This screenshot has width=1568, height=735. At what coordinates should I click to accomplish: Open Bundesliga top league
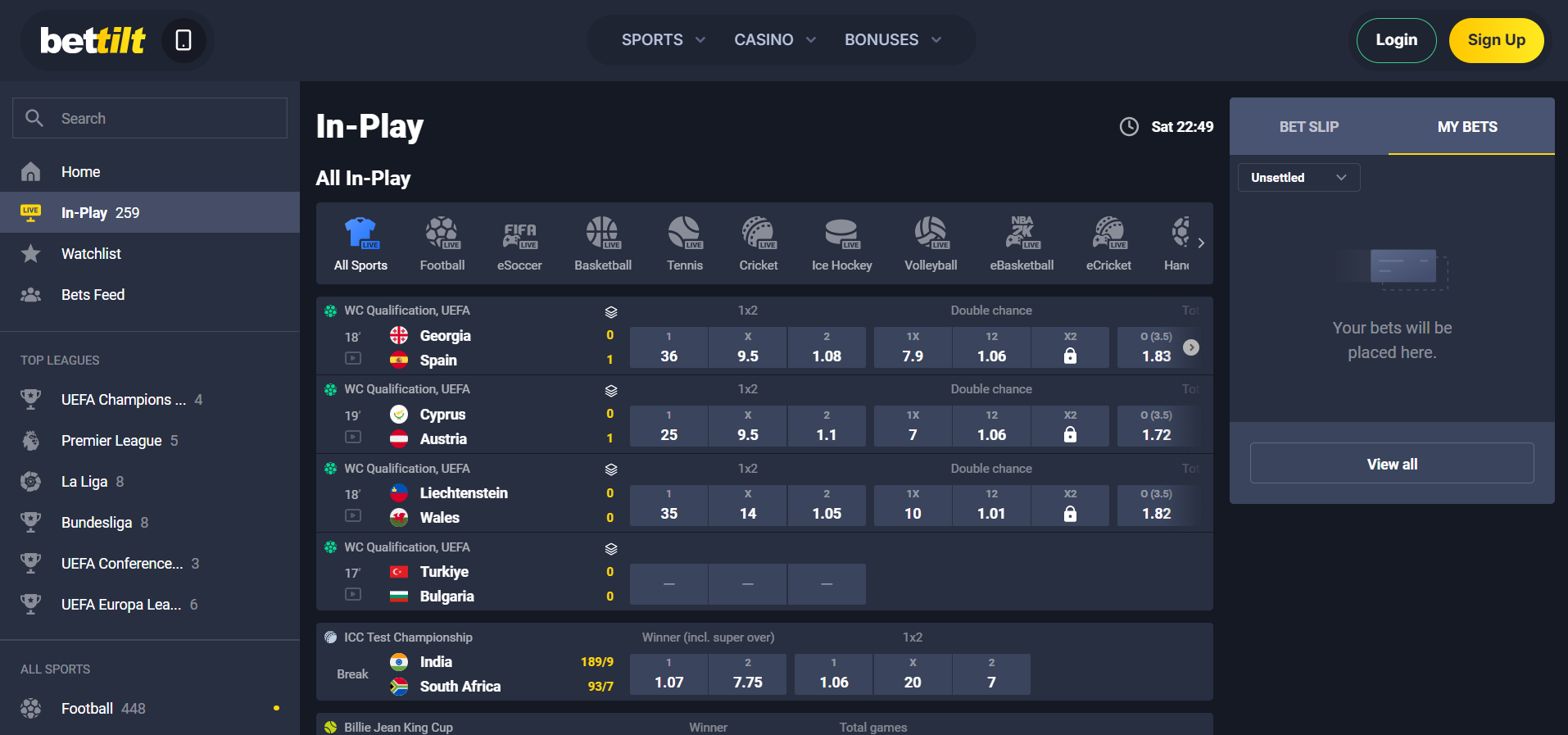click(x=150, y=523)
